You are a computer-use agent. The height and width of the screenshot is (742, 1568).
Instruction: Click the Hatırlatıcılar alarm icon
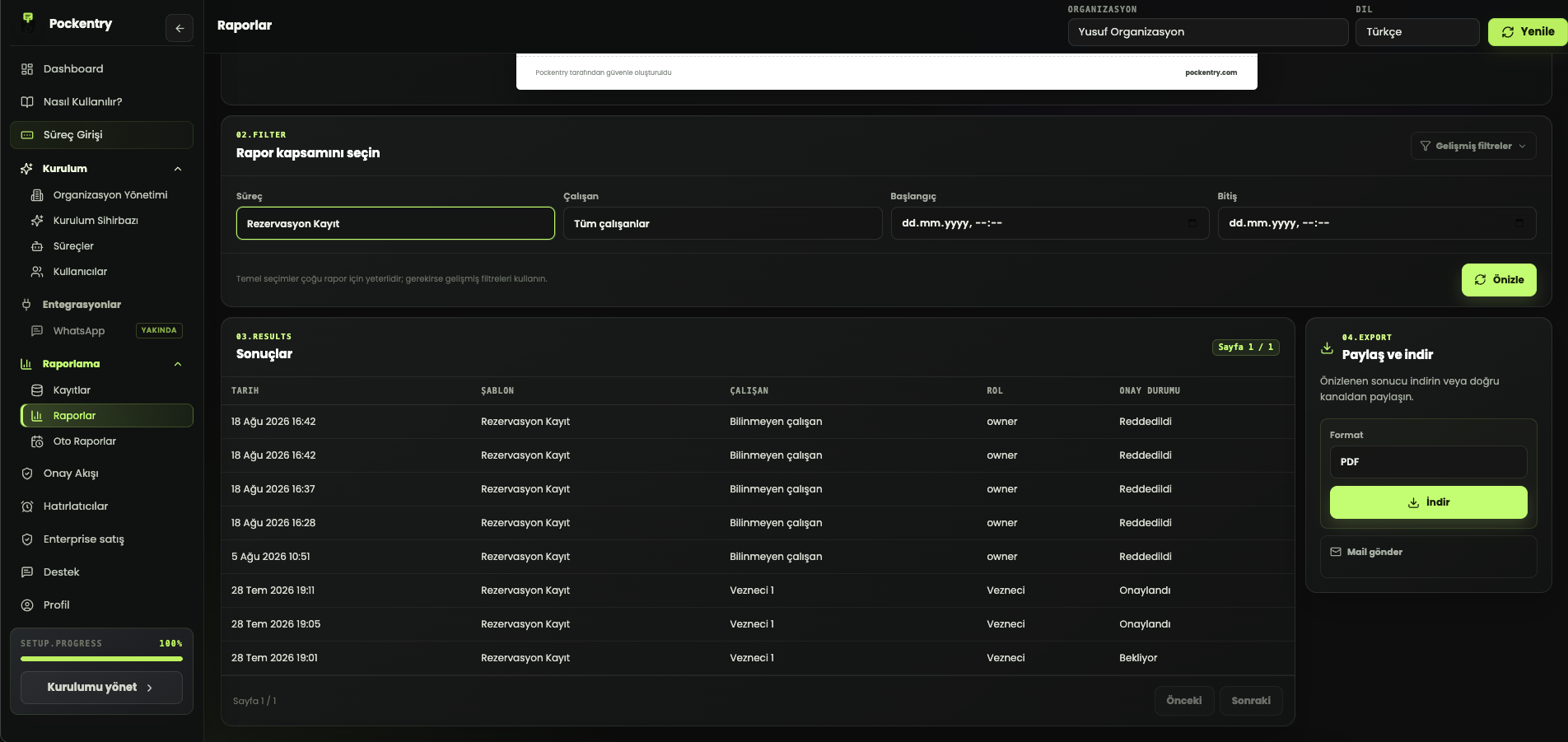click(27, 506)
